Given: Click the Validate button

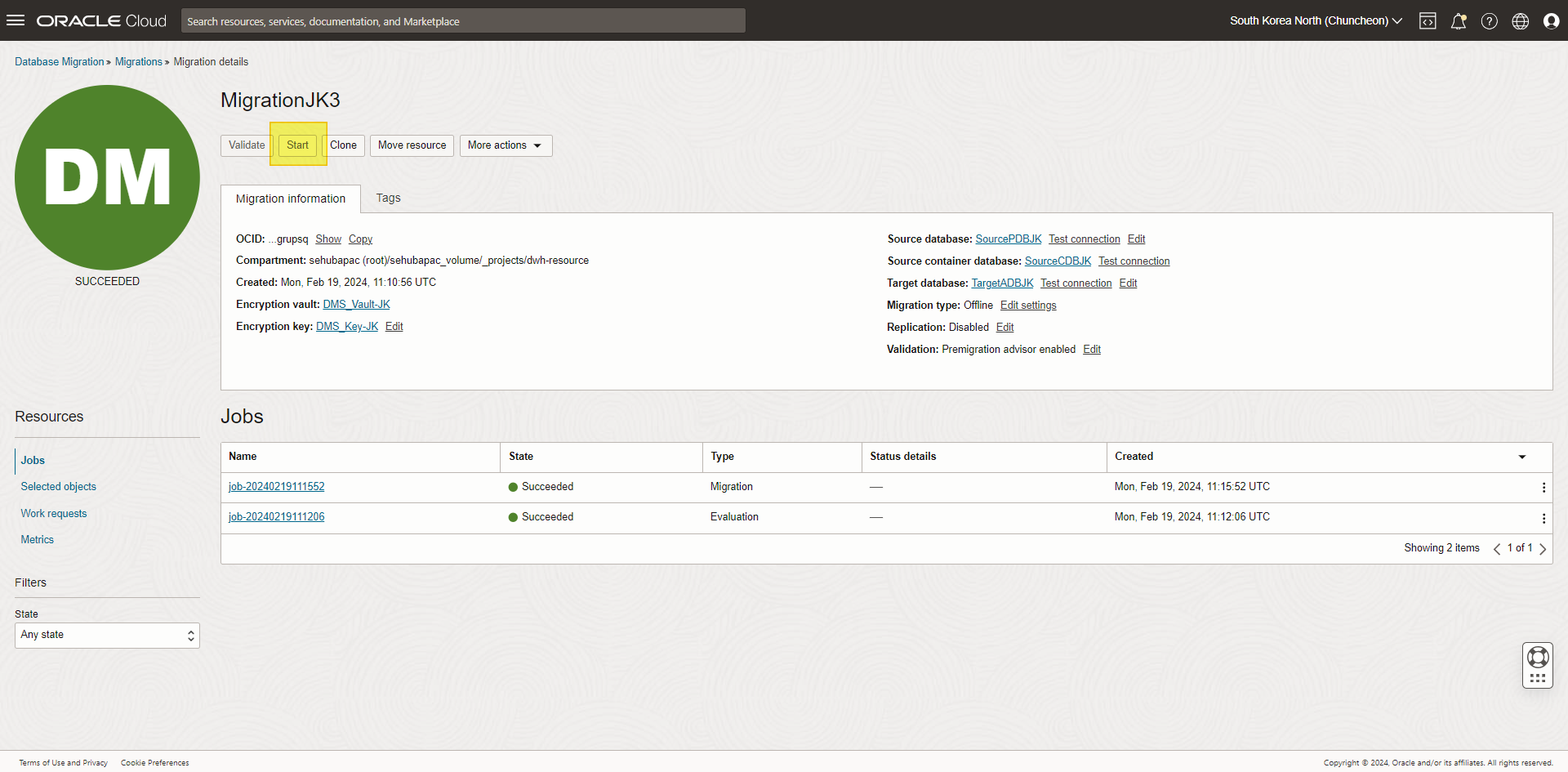Looking at the screenshot, I should click(x=247, y=145).
